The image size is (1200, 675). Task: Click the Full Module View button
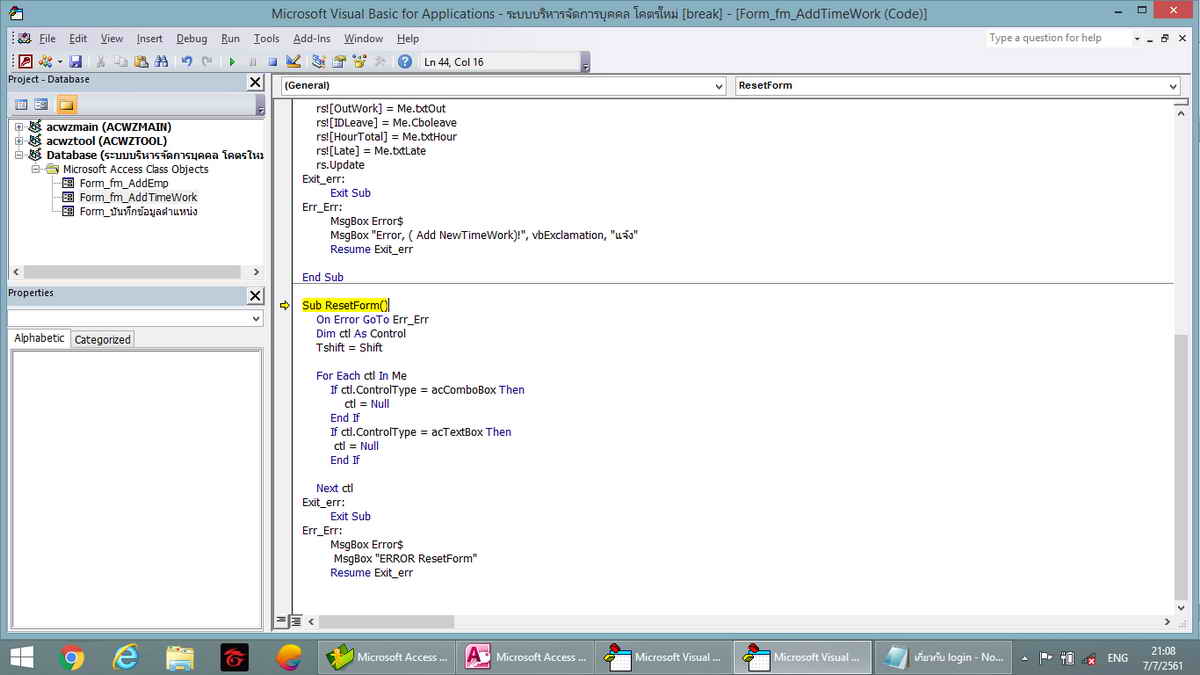(296, 621)
